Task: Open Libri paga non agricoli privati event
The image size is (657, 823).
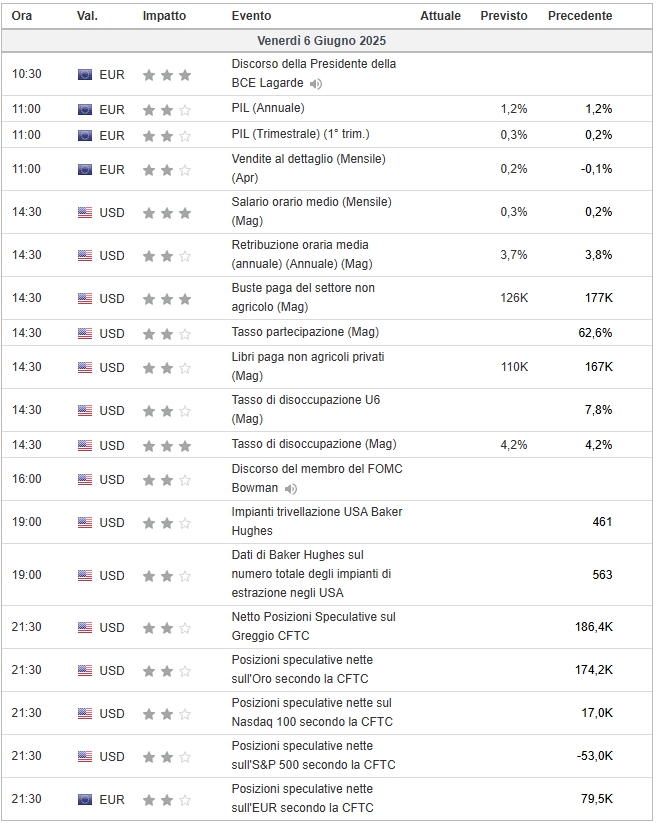Action: click(x=308, y=366)
